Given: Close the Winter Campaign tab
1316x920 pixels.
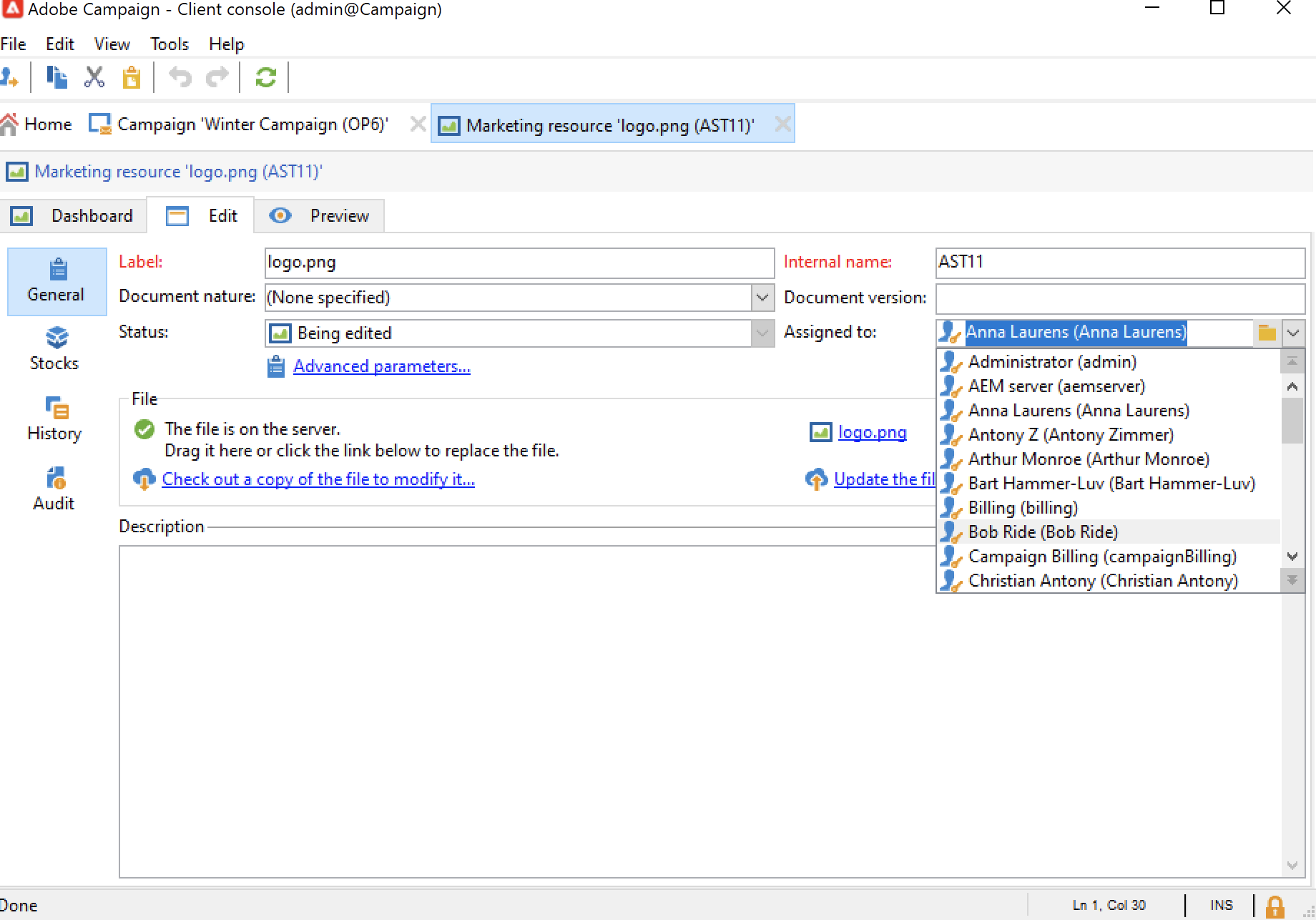Looking at the screenshot, I should pos(418,124).
